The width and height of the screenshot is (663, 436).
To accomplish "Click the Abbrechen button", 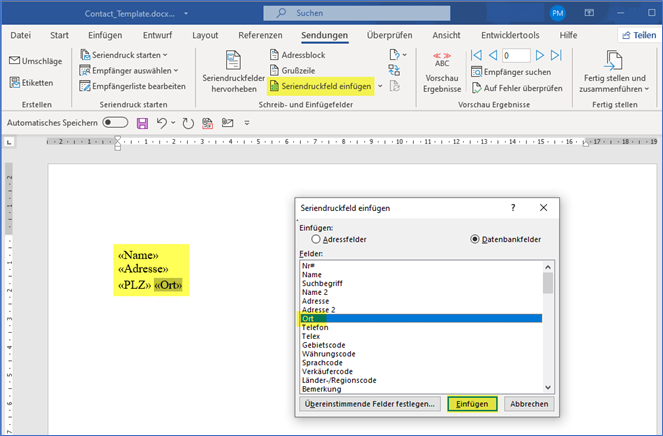I will pyautogui.click(x=530, y=403).
